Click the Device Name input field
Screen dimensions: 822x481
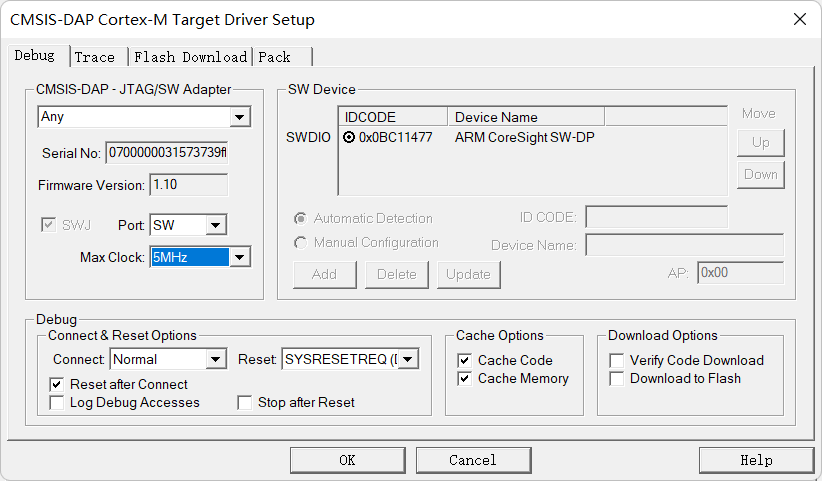[685, 245]
